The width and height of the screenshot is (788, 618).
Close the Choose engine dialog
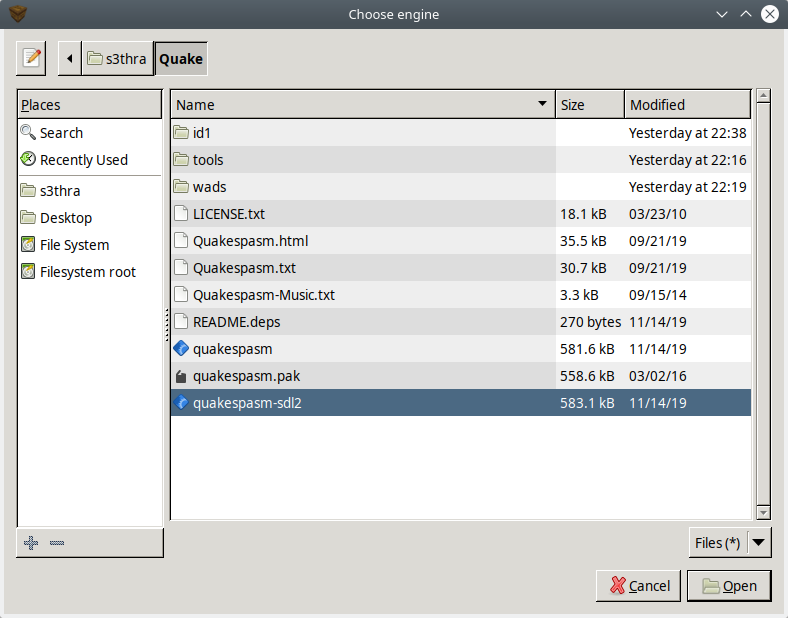pyautogui.click(x=769, y=14)
